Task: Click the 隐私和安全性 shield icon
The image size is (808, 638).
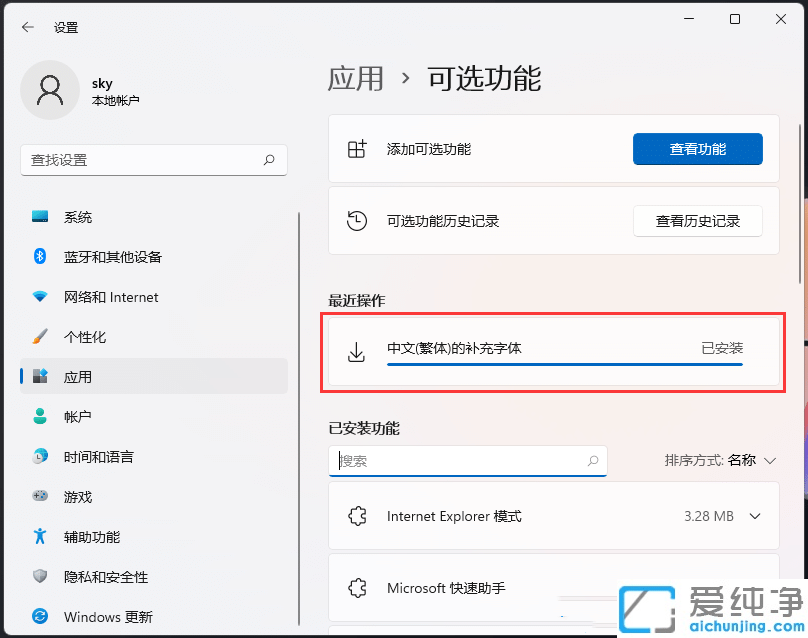Action: coord(40,577)
